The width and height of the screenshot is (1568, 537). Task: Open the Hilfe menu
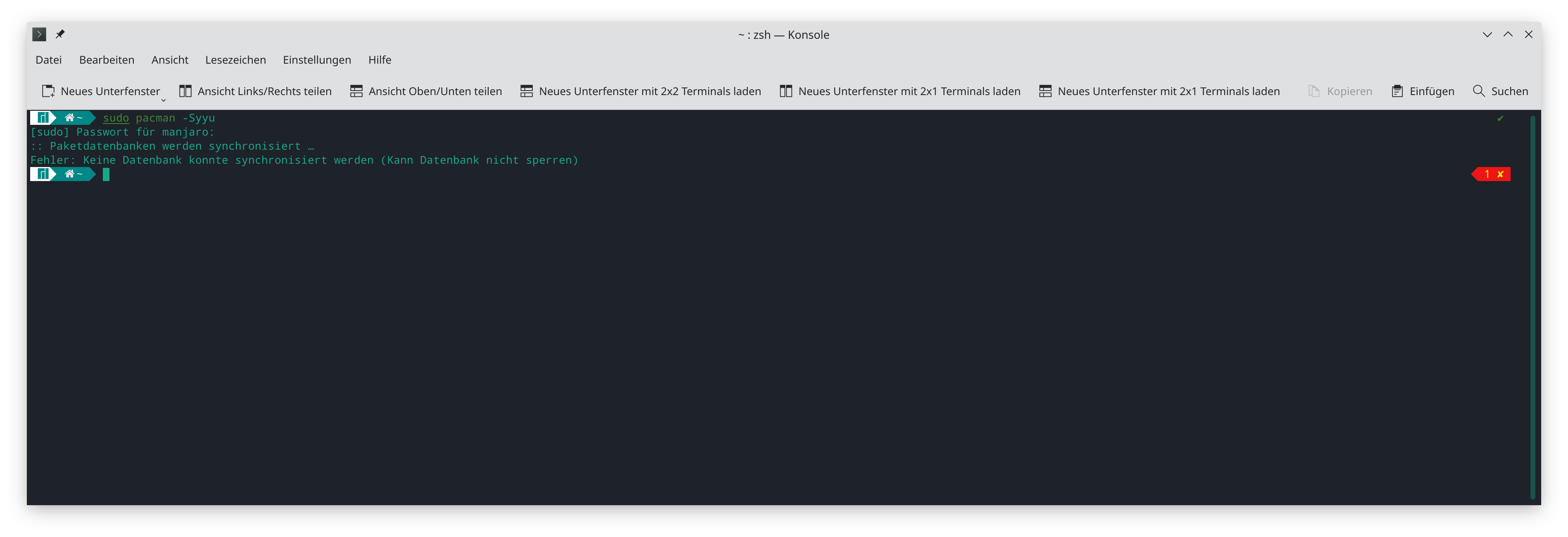pyautogui.click(x=379, y=60)
